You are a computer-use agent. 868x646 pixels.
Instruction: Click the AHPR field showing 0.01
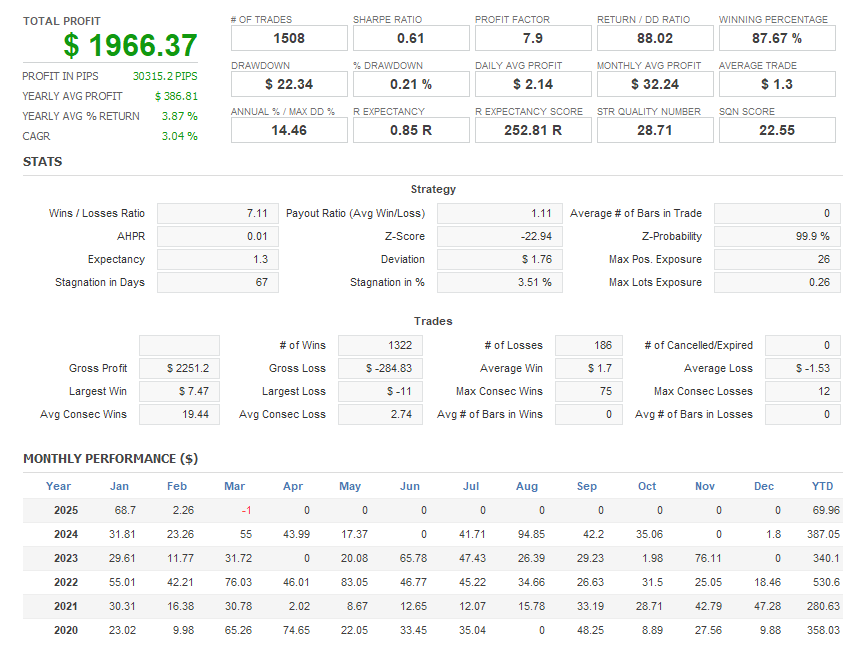tap(218, 236)
